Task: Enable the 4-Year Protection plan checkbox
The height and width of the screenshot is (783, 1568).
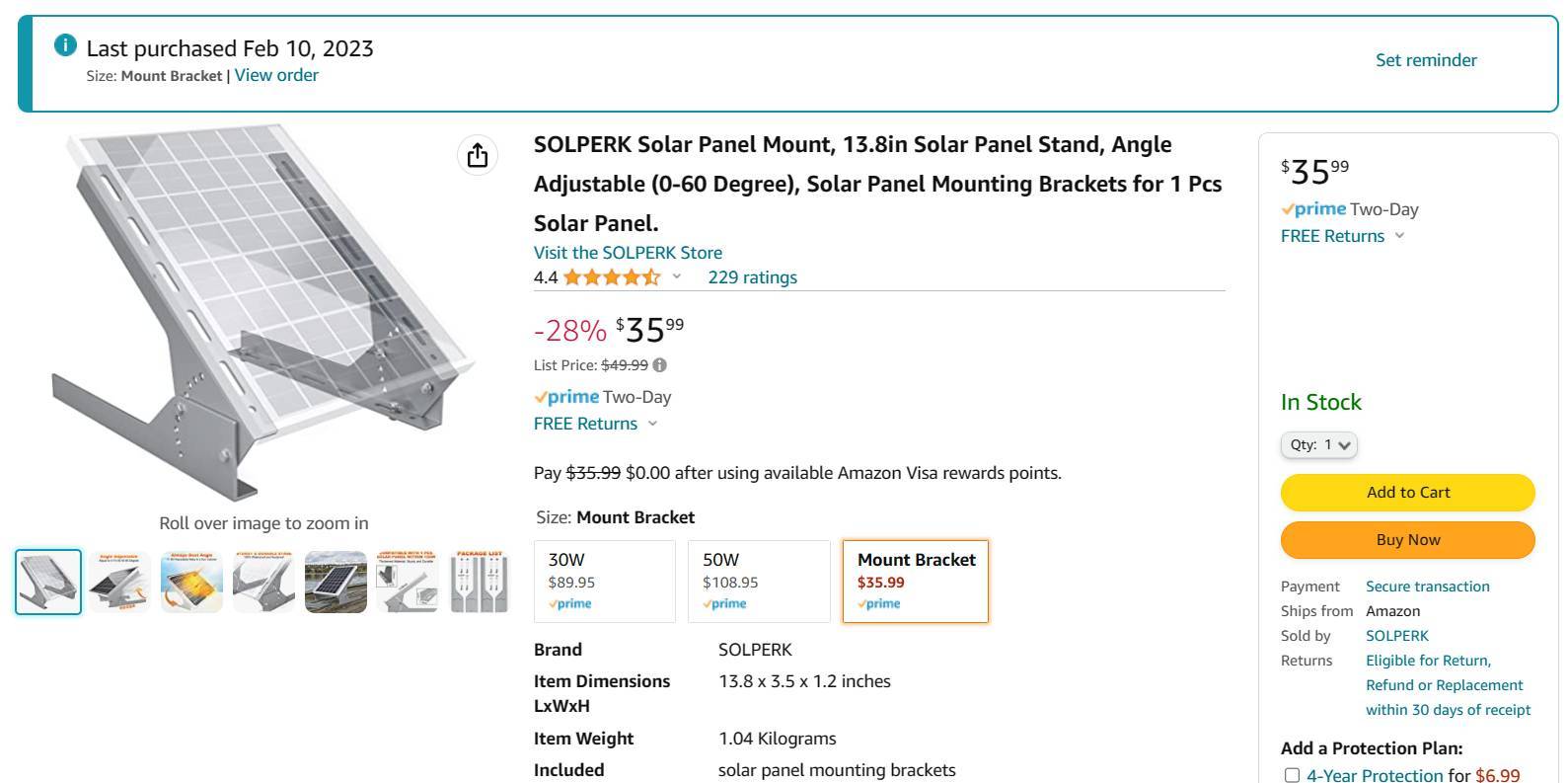Action: coord(1291,775)
